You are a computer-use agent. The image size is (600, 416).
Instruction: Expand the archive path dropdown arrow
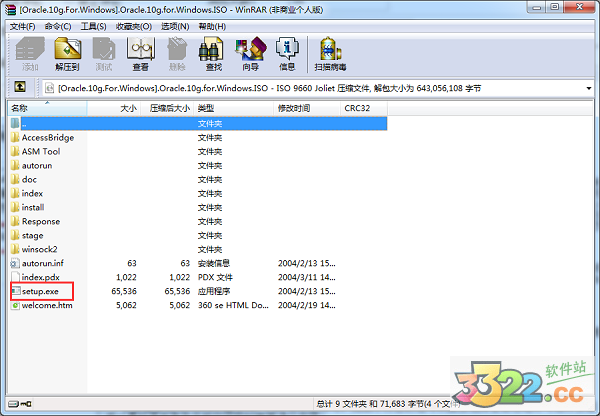pos(589,88)
